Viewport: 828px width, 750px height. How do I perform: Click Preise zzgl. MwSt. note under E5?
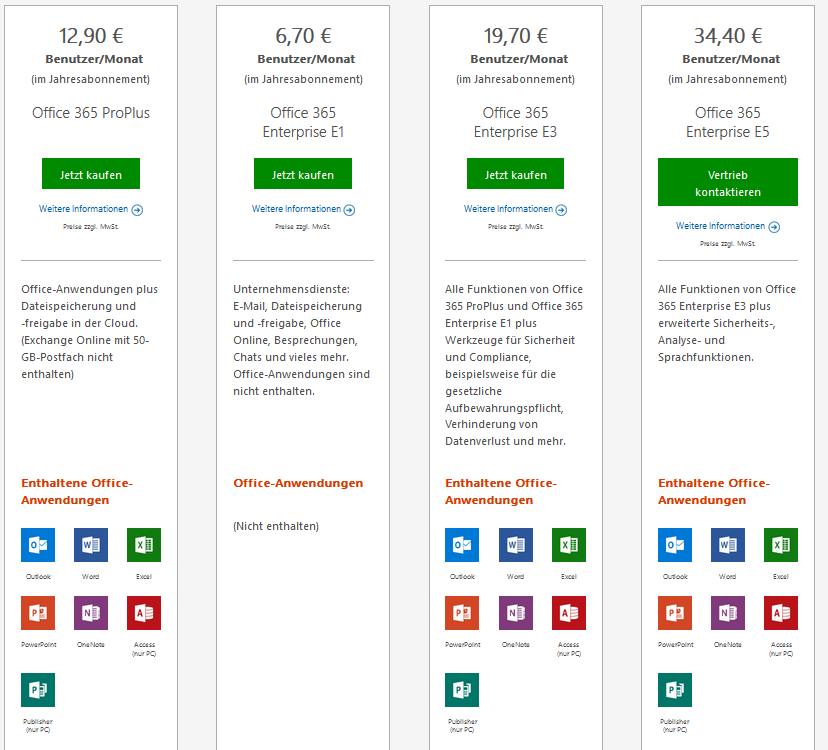(x=728, y=243)
